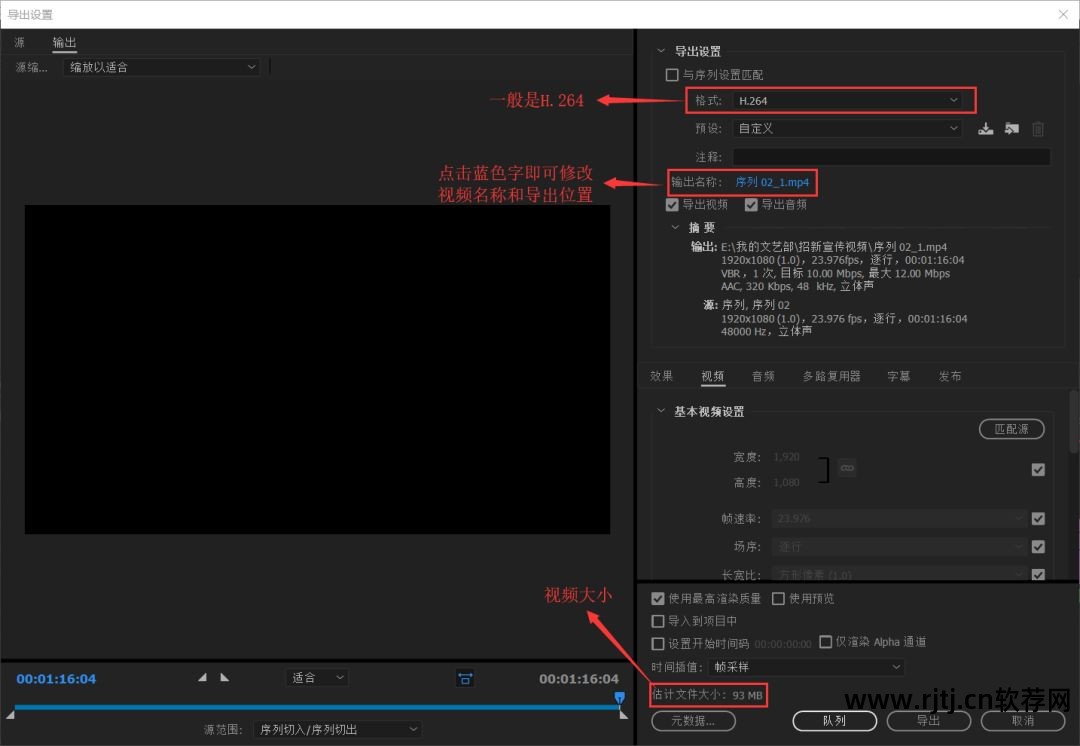Collapse the 导出设置 section

(661, 51)
